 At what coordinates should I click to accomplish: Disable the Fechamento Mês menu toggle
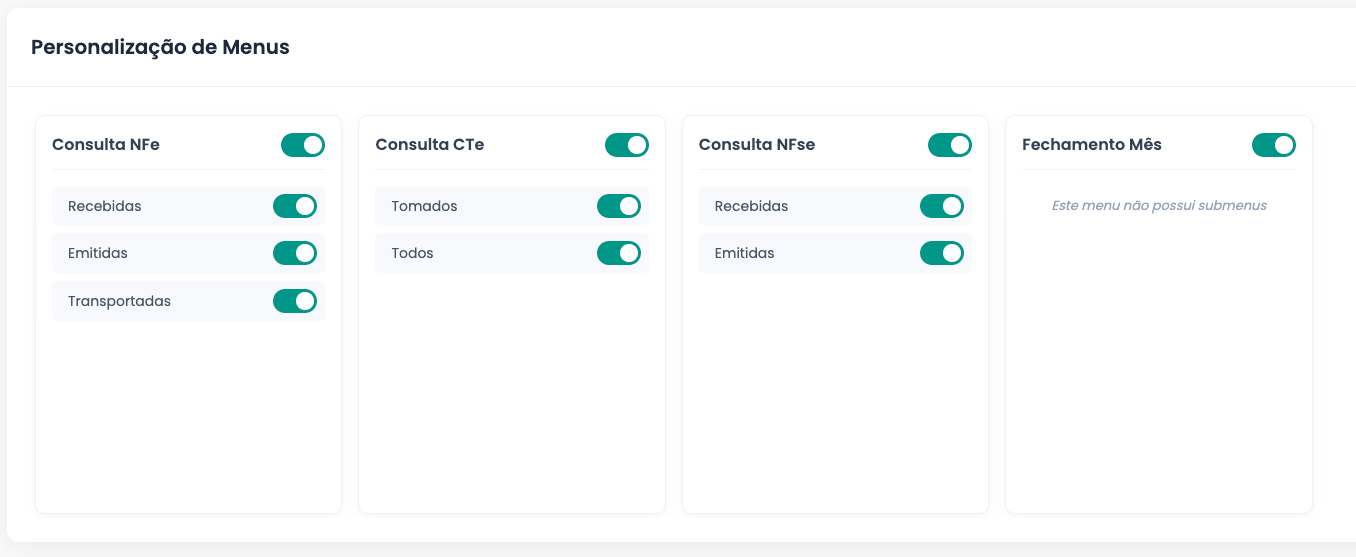[1274, 145]
